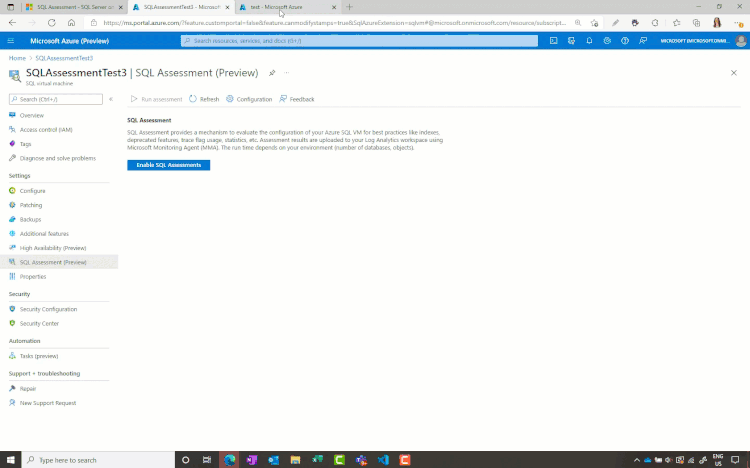
Task: Focus the Azure global search bar
Action: coord(359,41)
